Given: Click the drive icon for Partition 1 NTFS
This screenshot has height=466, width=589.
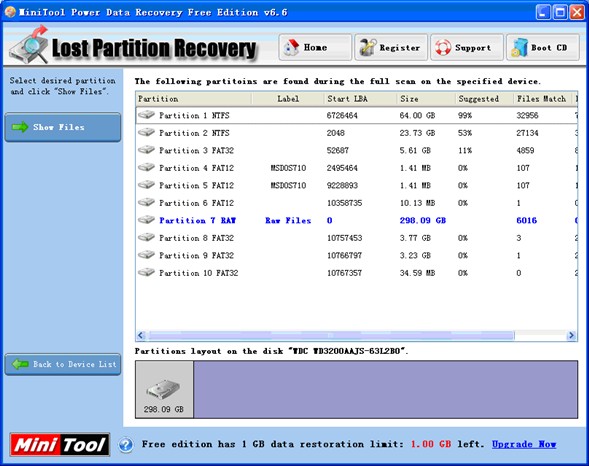Looking at the screenshot, I should click(x=146, y=115).
